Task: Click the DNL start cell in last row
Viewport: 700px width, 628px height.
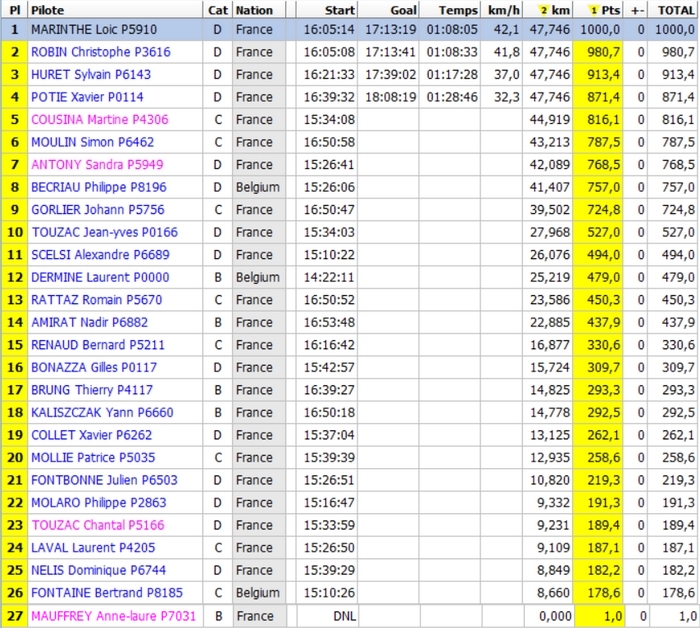Action: click(342, 616)
